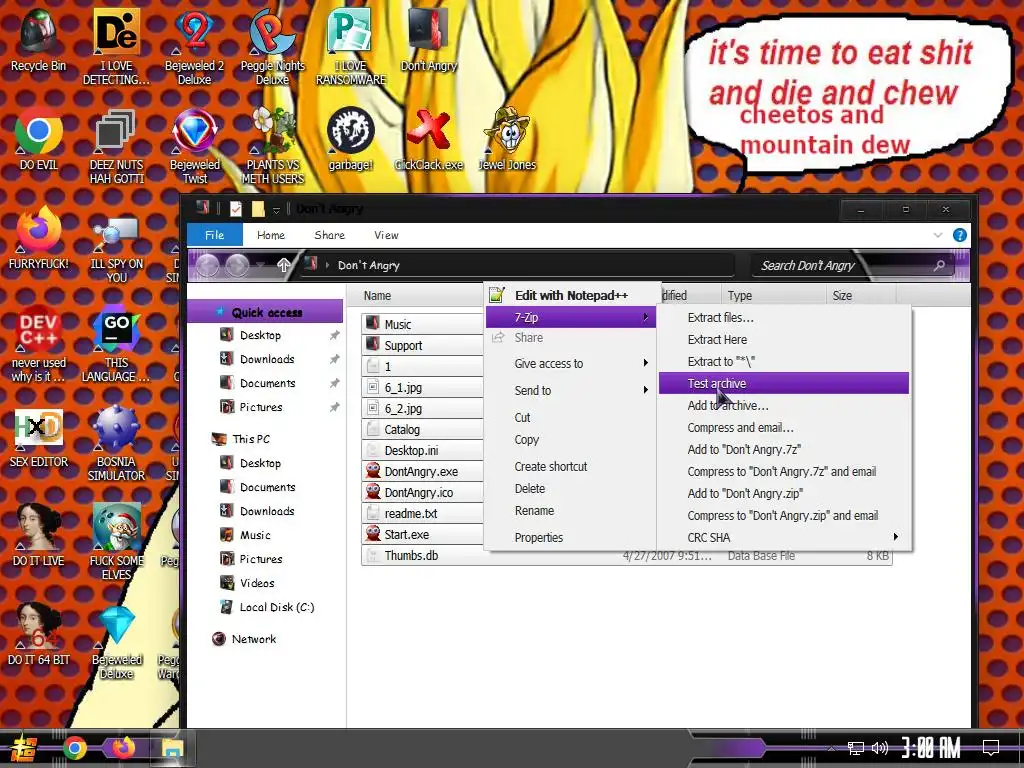Open the Don't Angry desktop shortcut

tap(428, 40)
